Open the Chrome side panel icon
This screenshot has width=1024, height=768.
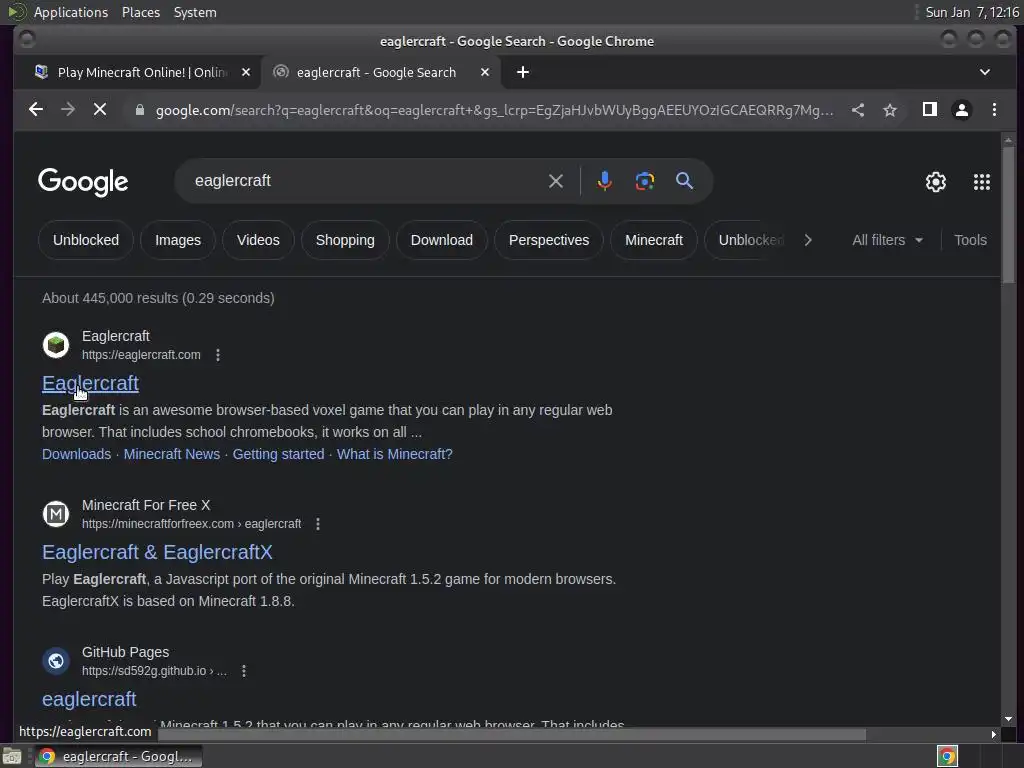tap(930, 110)
